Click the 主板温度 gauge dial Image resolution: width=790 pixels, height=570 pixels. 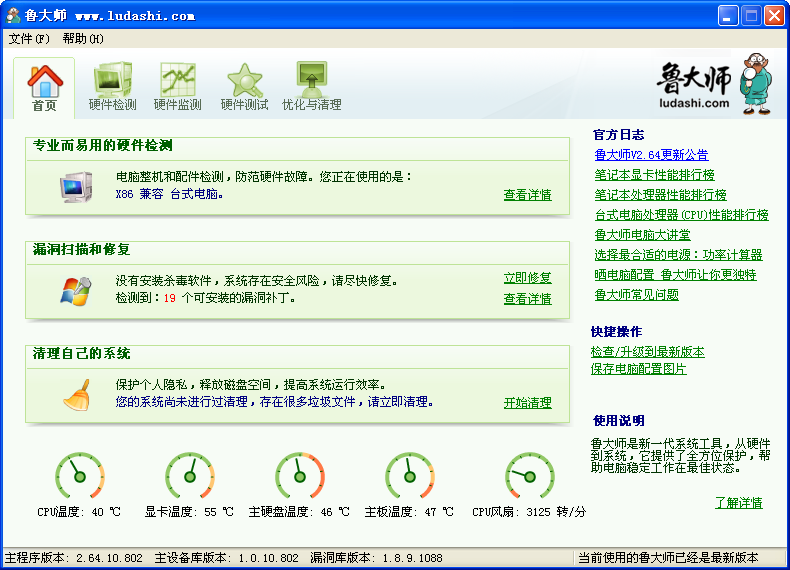pyautogui.click(x=410, y=476)
